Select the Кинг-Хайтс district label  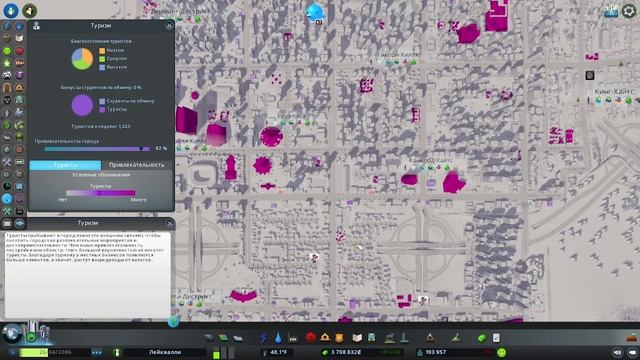614,91
